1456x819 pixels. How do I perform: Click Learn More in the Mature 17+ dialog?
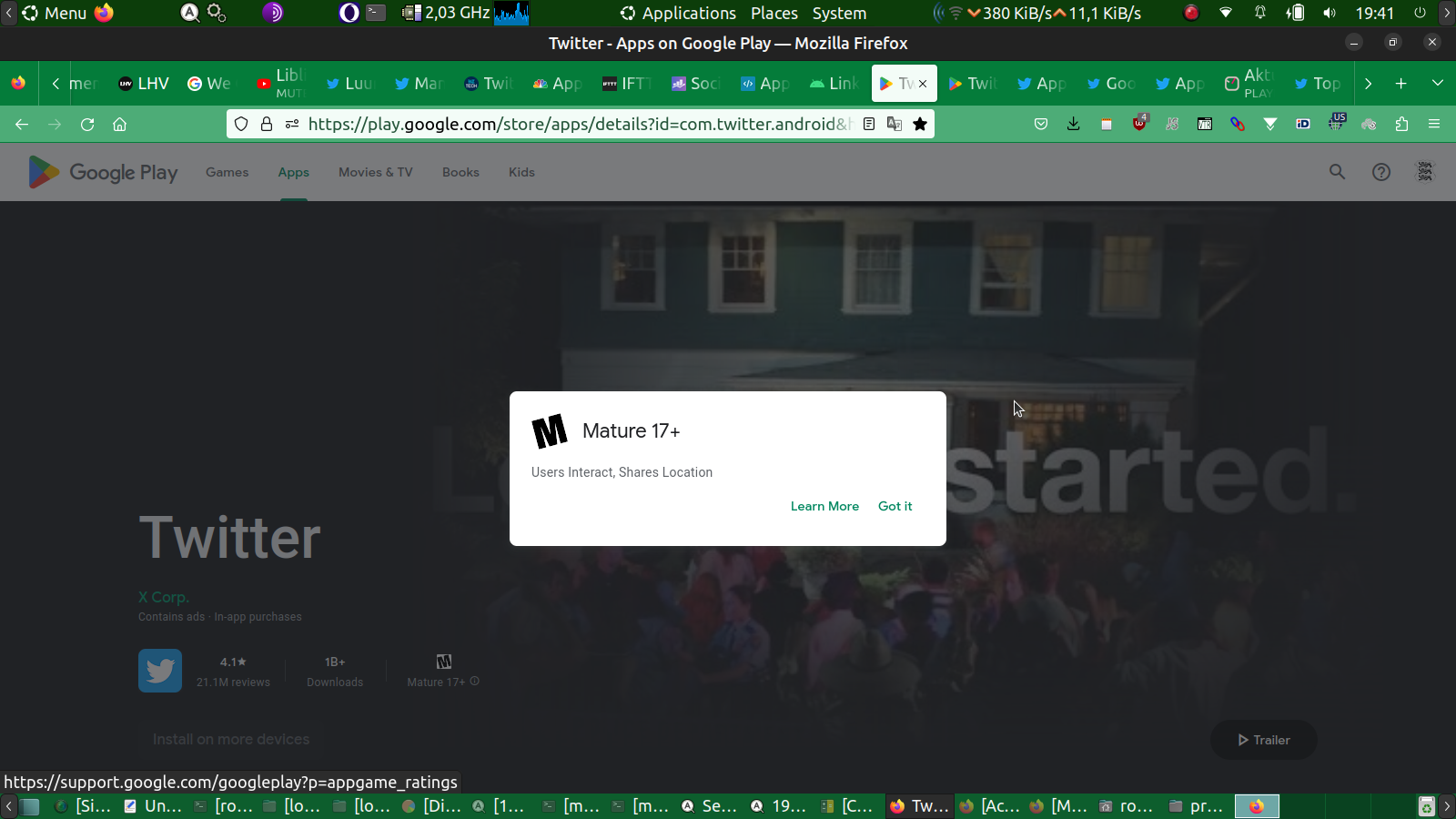[824, 506]
